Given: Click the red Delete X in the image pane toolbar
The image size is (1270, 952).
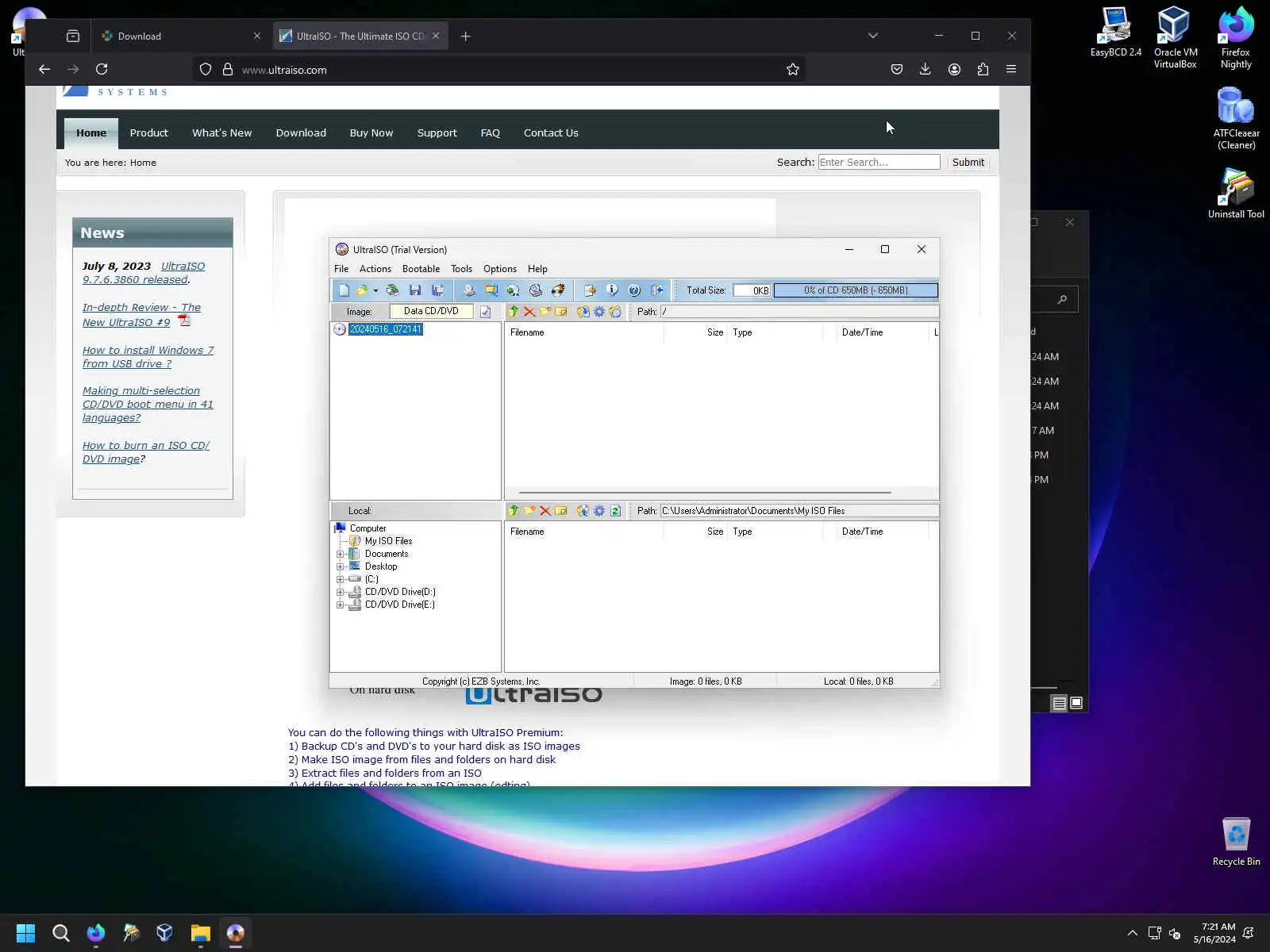Looking at the screenshot, I should (x=529, y=312).
